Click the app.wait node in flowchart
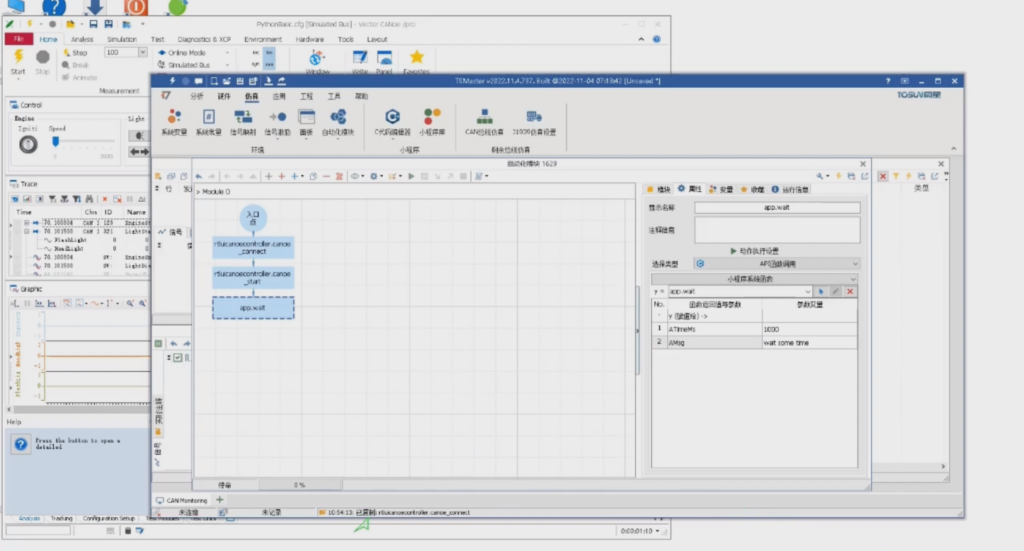Viewport: 1024px width, 551px height. tap(253, 308)
